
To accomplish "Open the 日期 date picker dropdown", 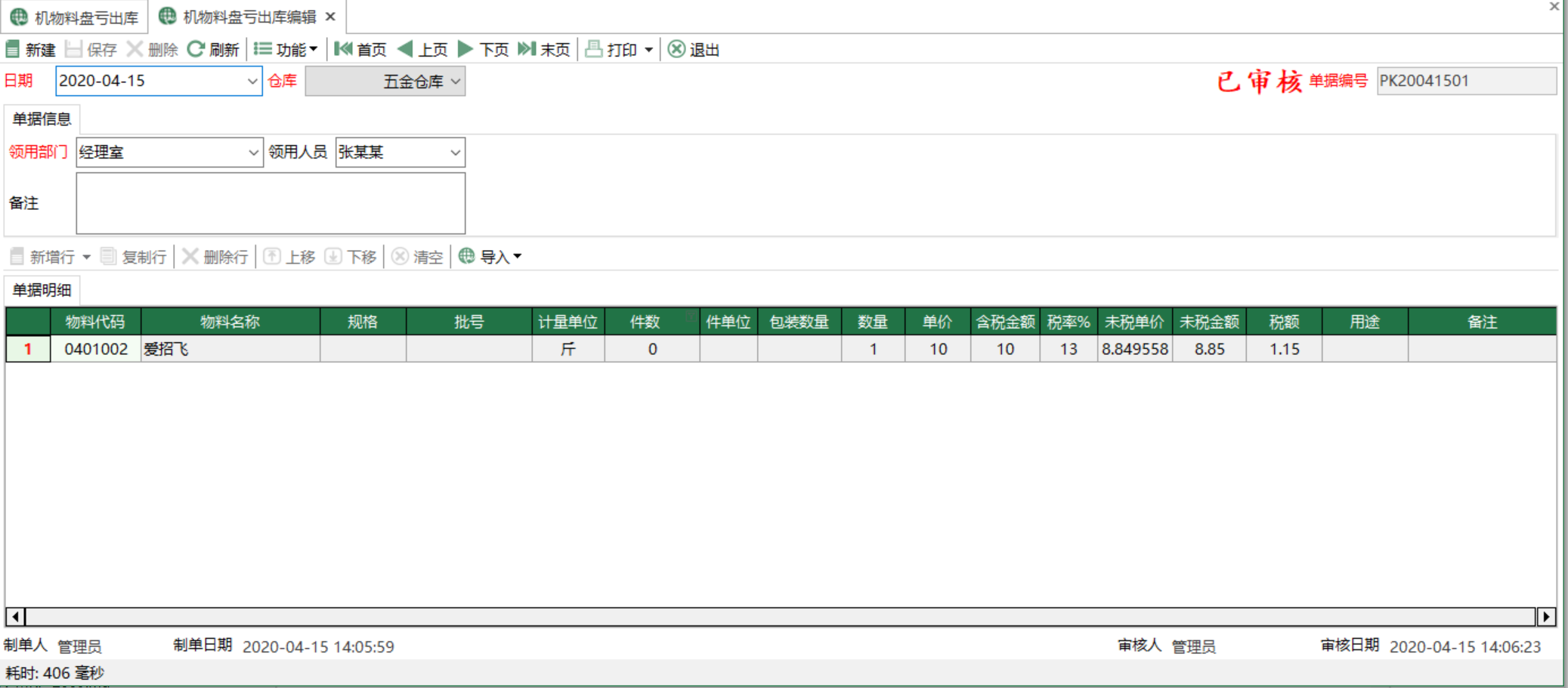I will pyautogui.click(x=252, y=81).
